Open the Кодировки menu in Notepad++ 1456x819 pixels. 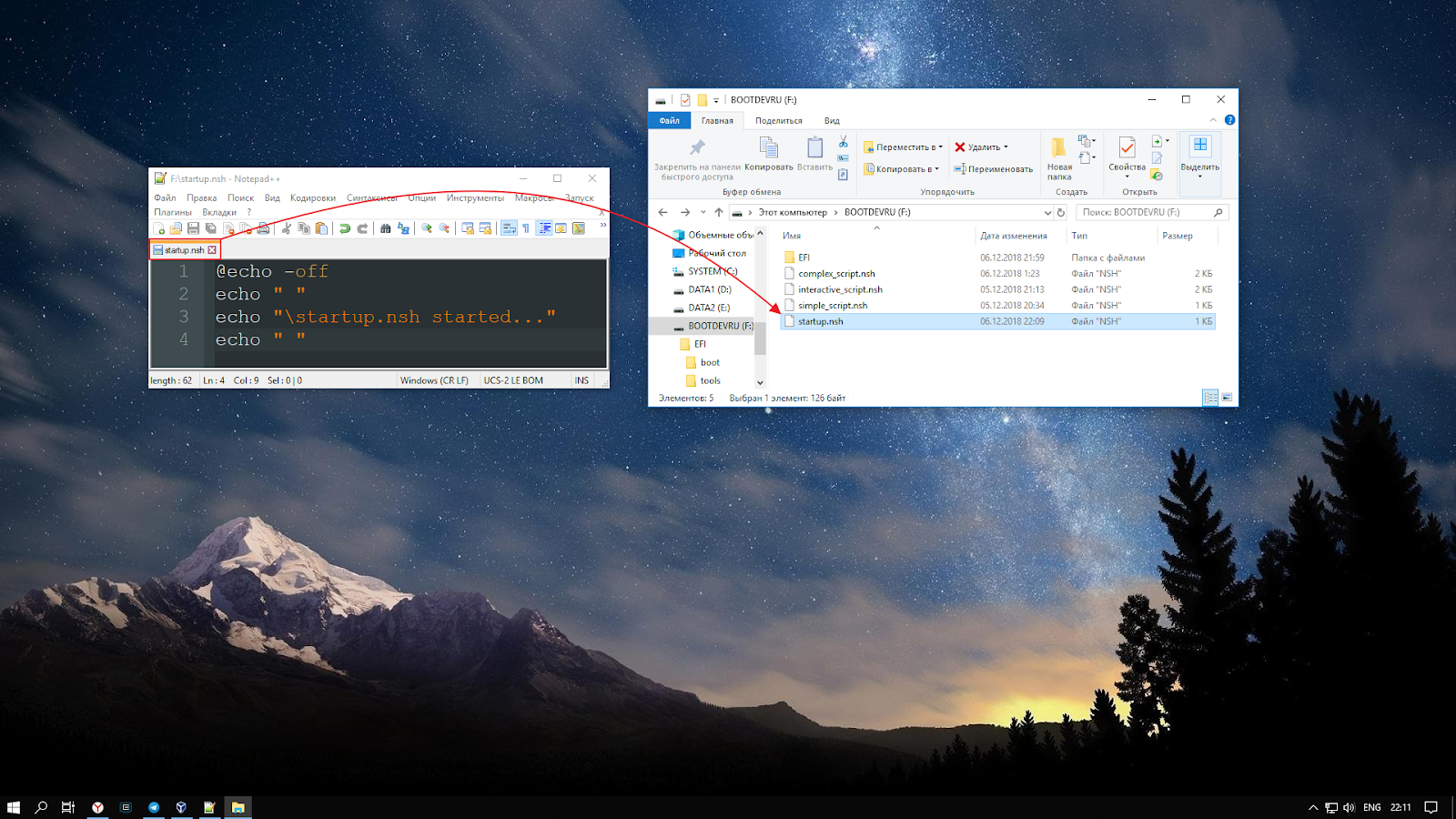click(x=313, y=197)
